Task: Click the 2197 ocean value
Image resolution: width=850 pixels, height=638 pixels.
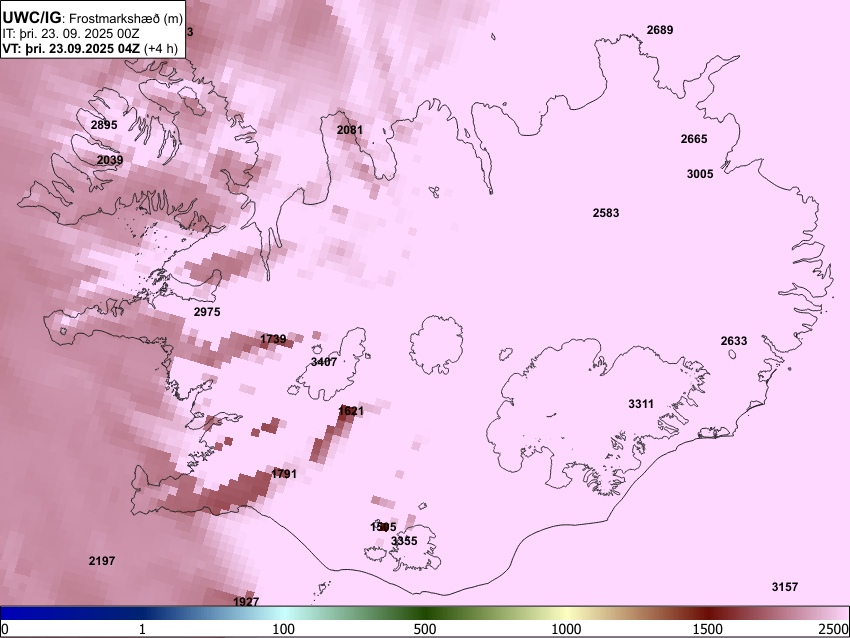Action: 102,560
